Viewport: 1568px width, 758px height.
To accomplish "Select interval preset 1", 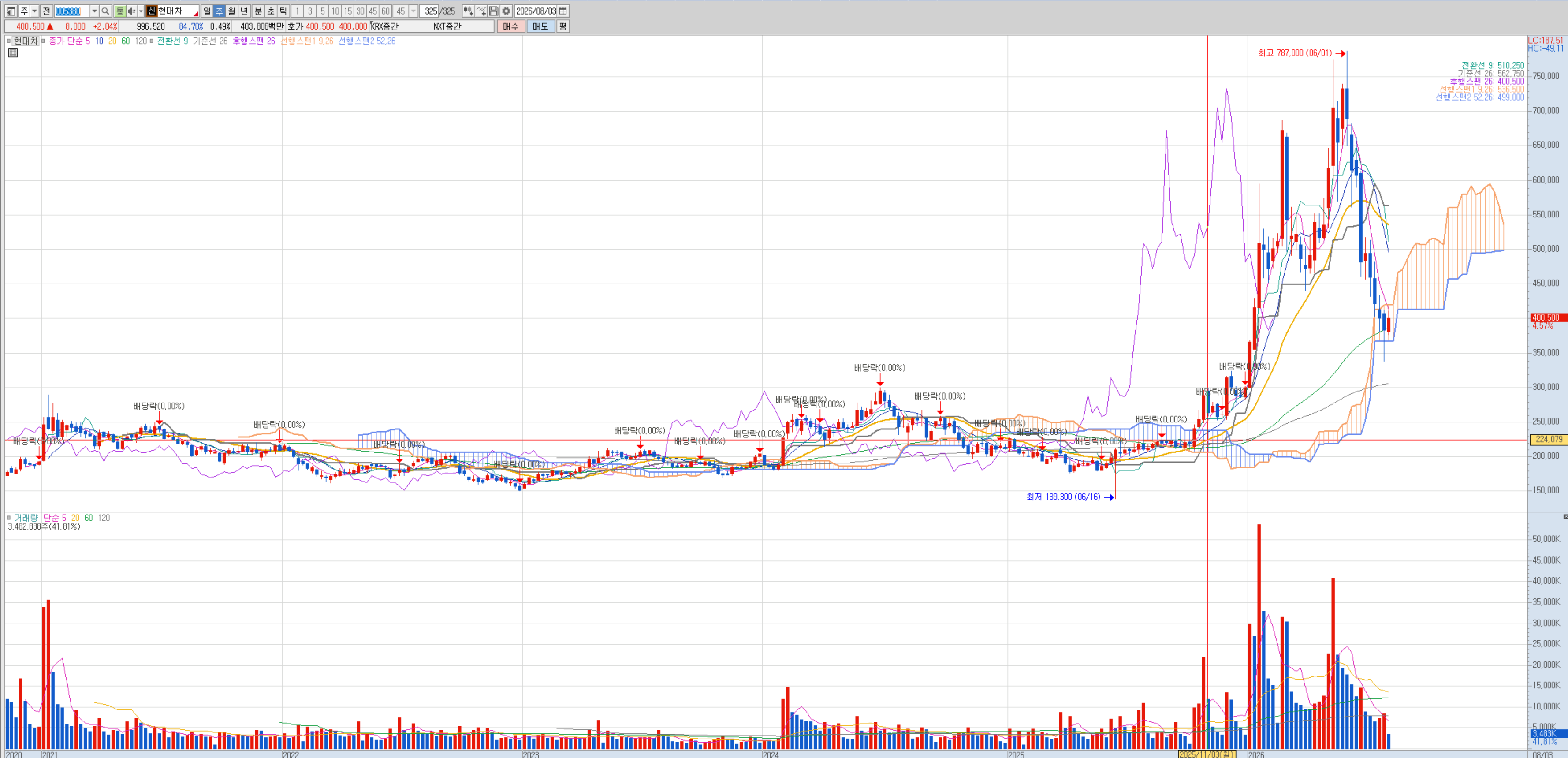I will (x=298, y=11).
